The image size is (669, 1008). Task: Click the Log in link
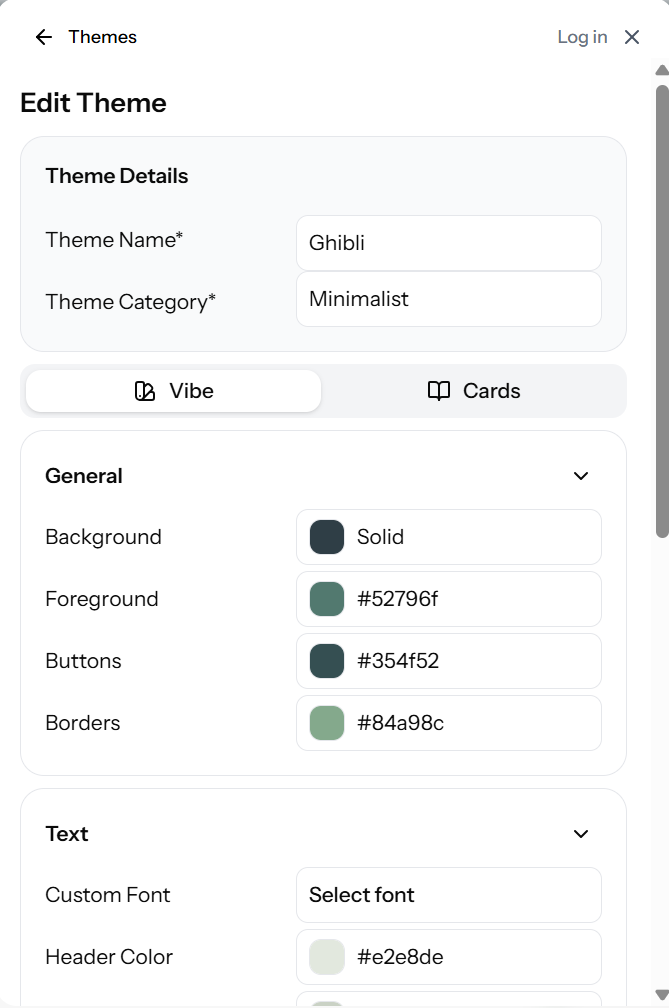point(581,37)
